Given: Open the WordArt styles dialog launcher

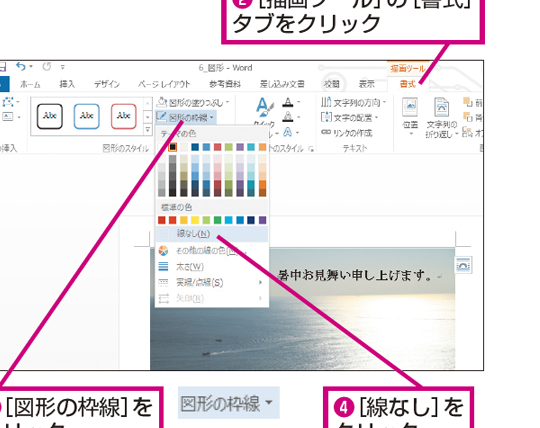Looking at the screenshot, I should click(x=311, y=149).
